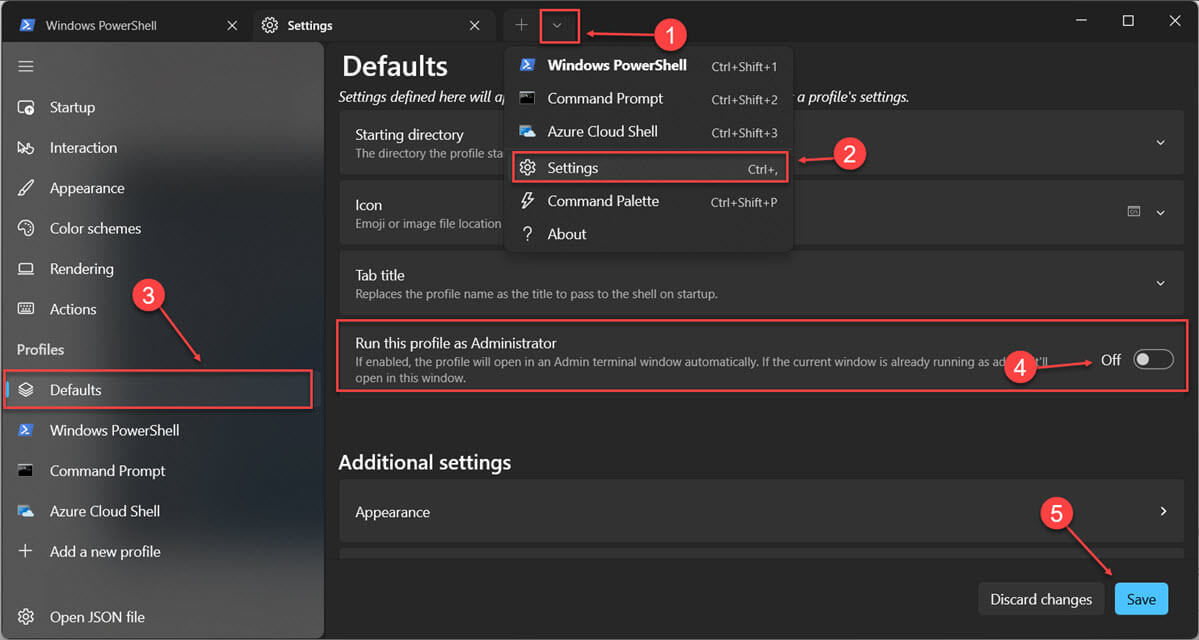Click the Ctrl+Shift+P shortcut text
The width and height of the screenshot is (1199, 640).
point(744,203)
